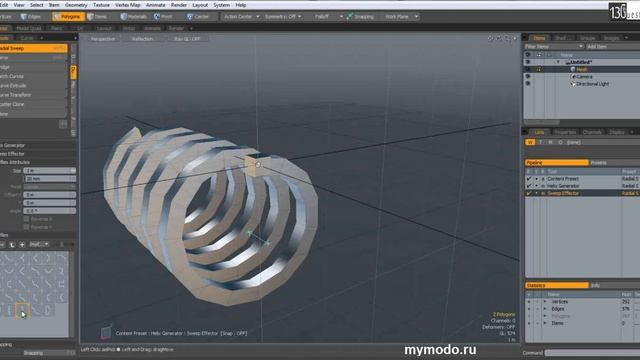Switch to the Channels panel tab
Viewport: 640px width, 360px height.
(x=592, y=132)
